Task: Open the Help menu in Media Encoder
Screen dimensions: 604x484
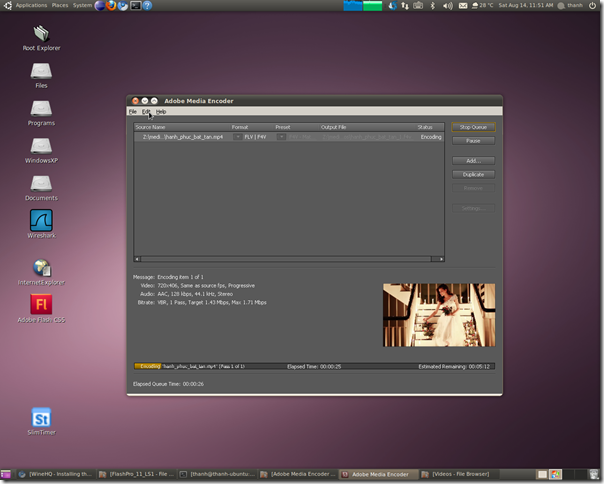Action: pos(161,111)
